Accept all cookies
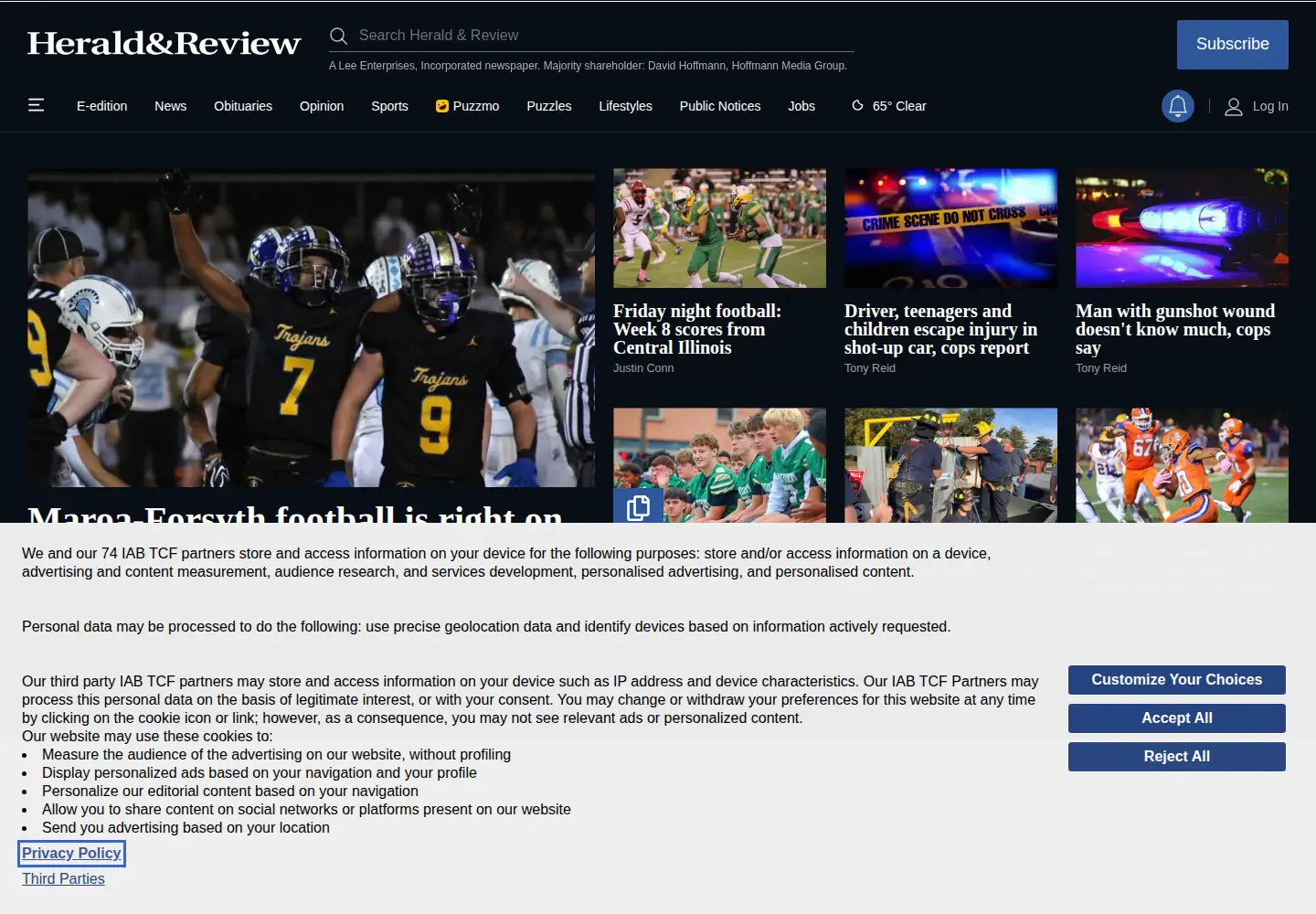The width and height of the screenshot is (1316, 914). 1177,718
